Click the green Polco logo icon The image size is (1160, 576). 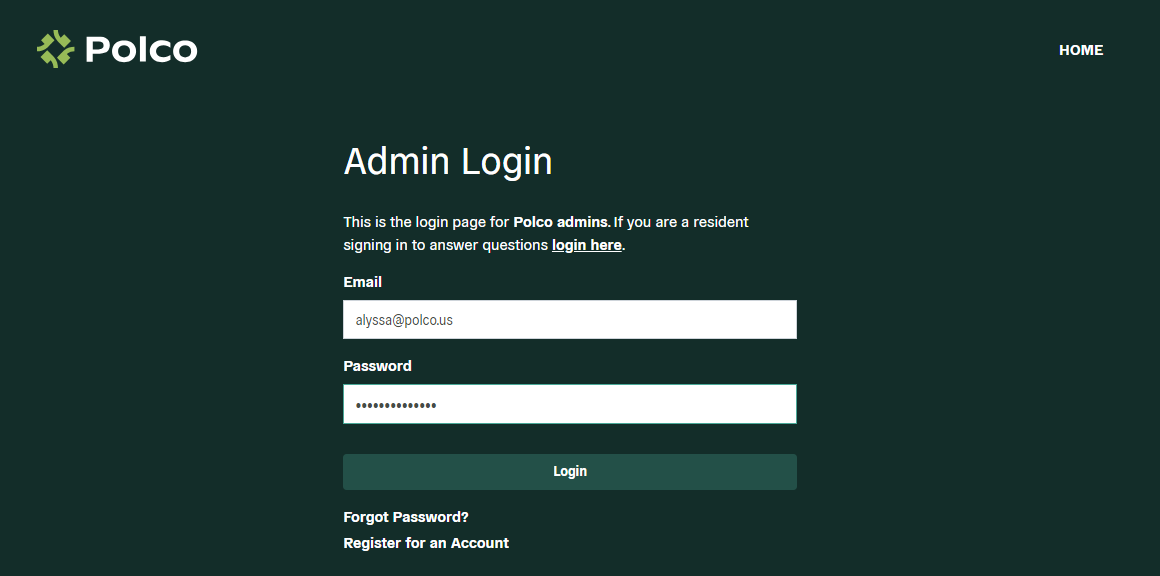(56, 49)
